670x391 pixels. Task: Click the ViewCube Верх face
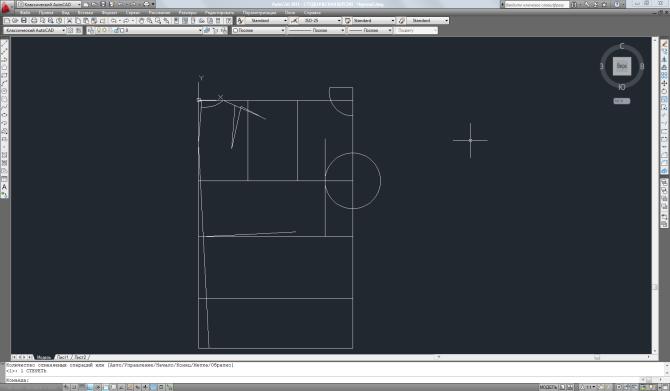(x=622, y=66)
